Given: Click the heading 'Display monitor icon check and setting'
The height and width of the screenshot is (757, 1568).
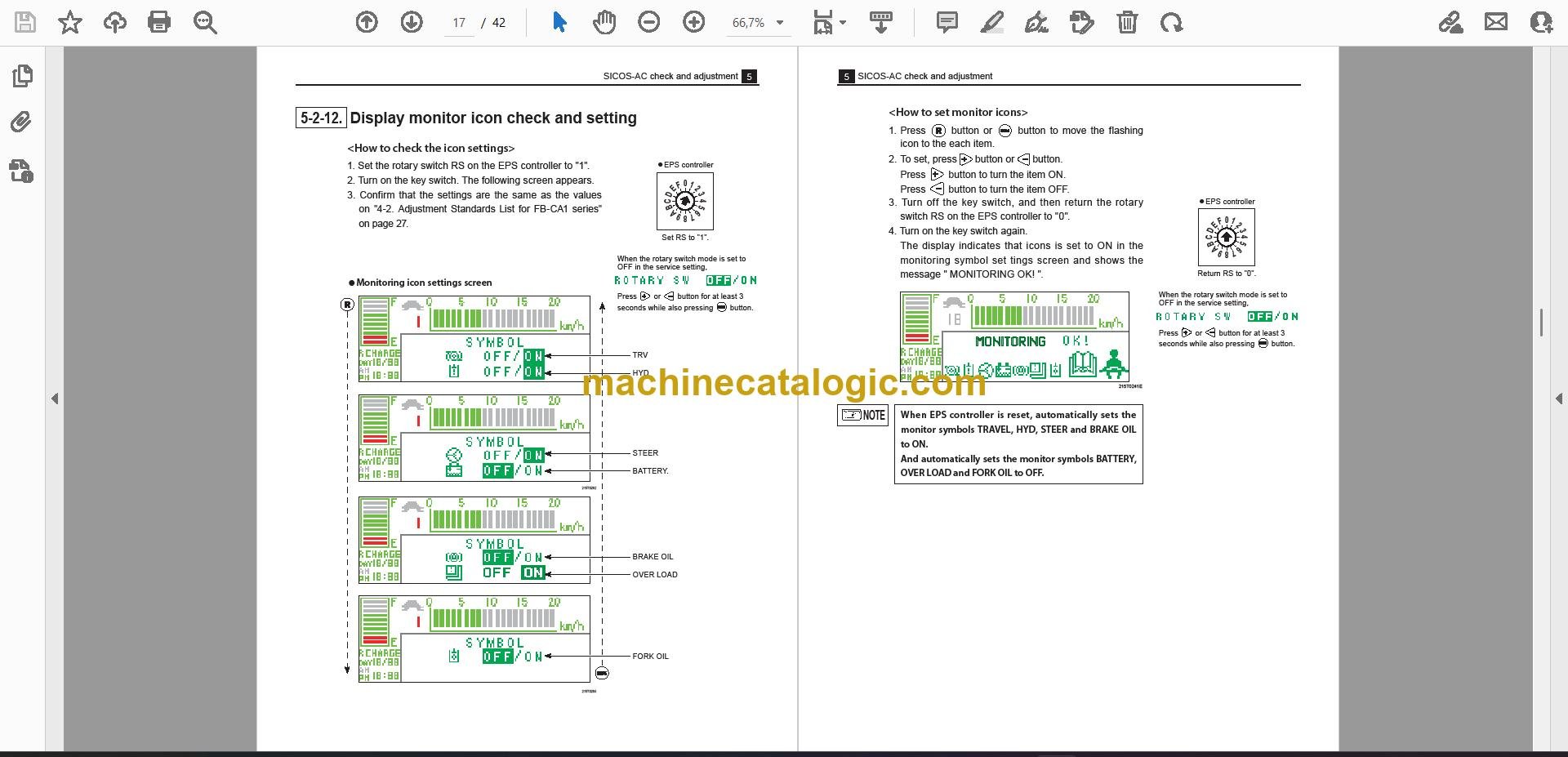Looking at the screenshot, I should pyautogui.click(x=493, y=118).
